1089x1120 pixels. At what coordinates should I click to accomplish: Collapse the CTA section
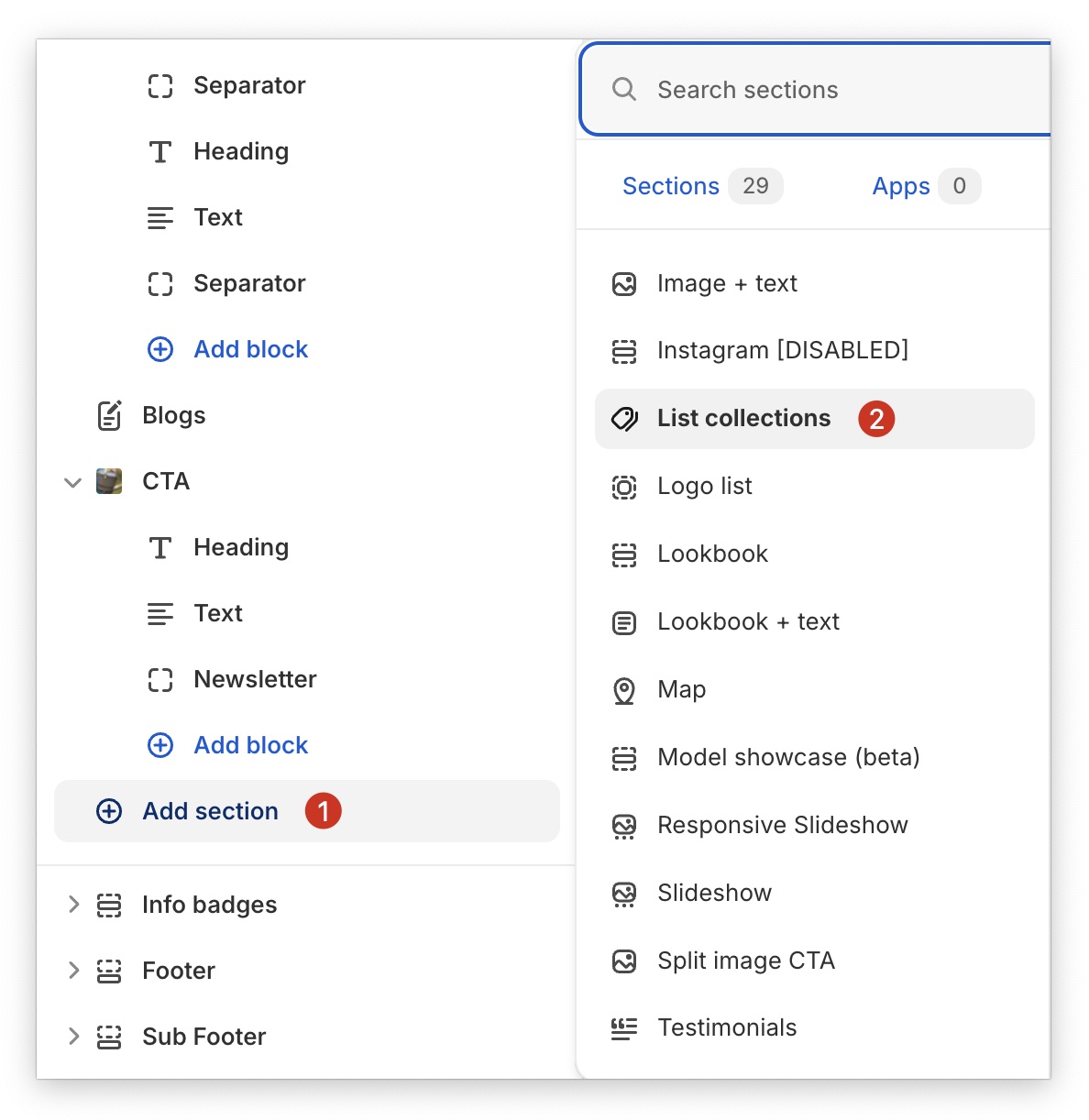tap(73, 482)
